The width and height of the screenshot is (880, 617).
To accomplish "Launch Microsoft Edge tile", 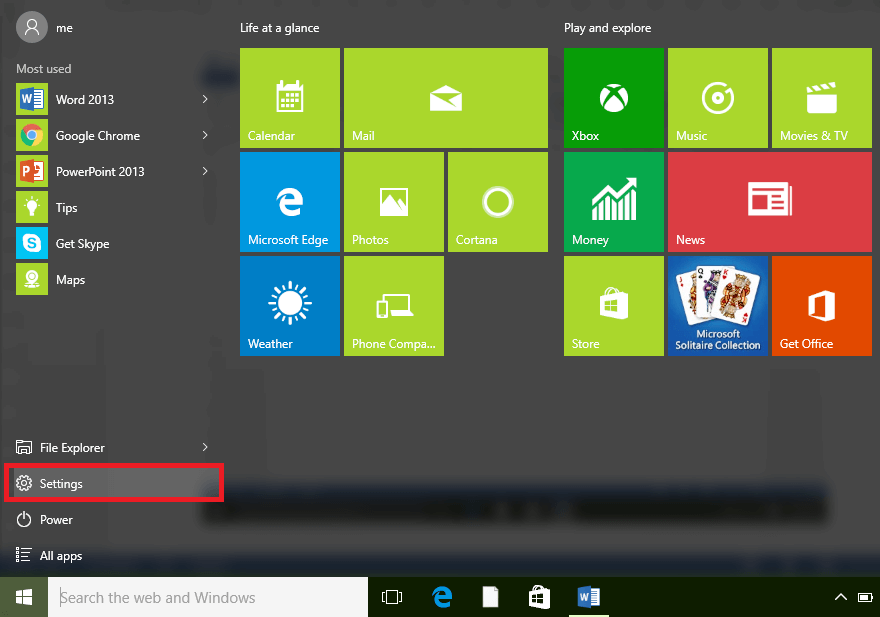I will click(289, 201).
